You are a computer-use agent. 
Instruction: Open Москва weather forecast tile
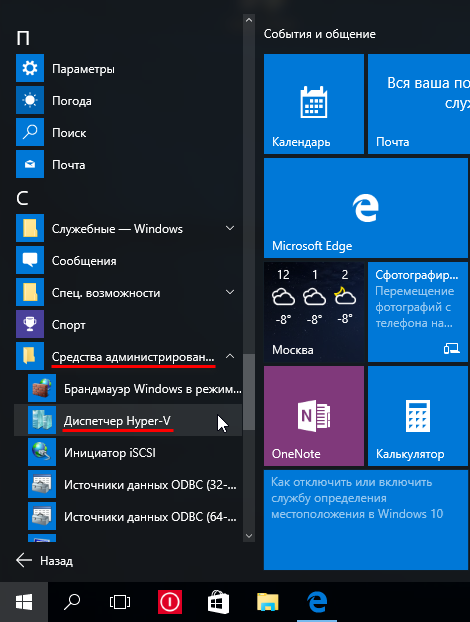pos(314,312)
